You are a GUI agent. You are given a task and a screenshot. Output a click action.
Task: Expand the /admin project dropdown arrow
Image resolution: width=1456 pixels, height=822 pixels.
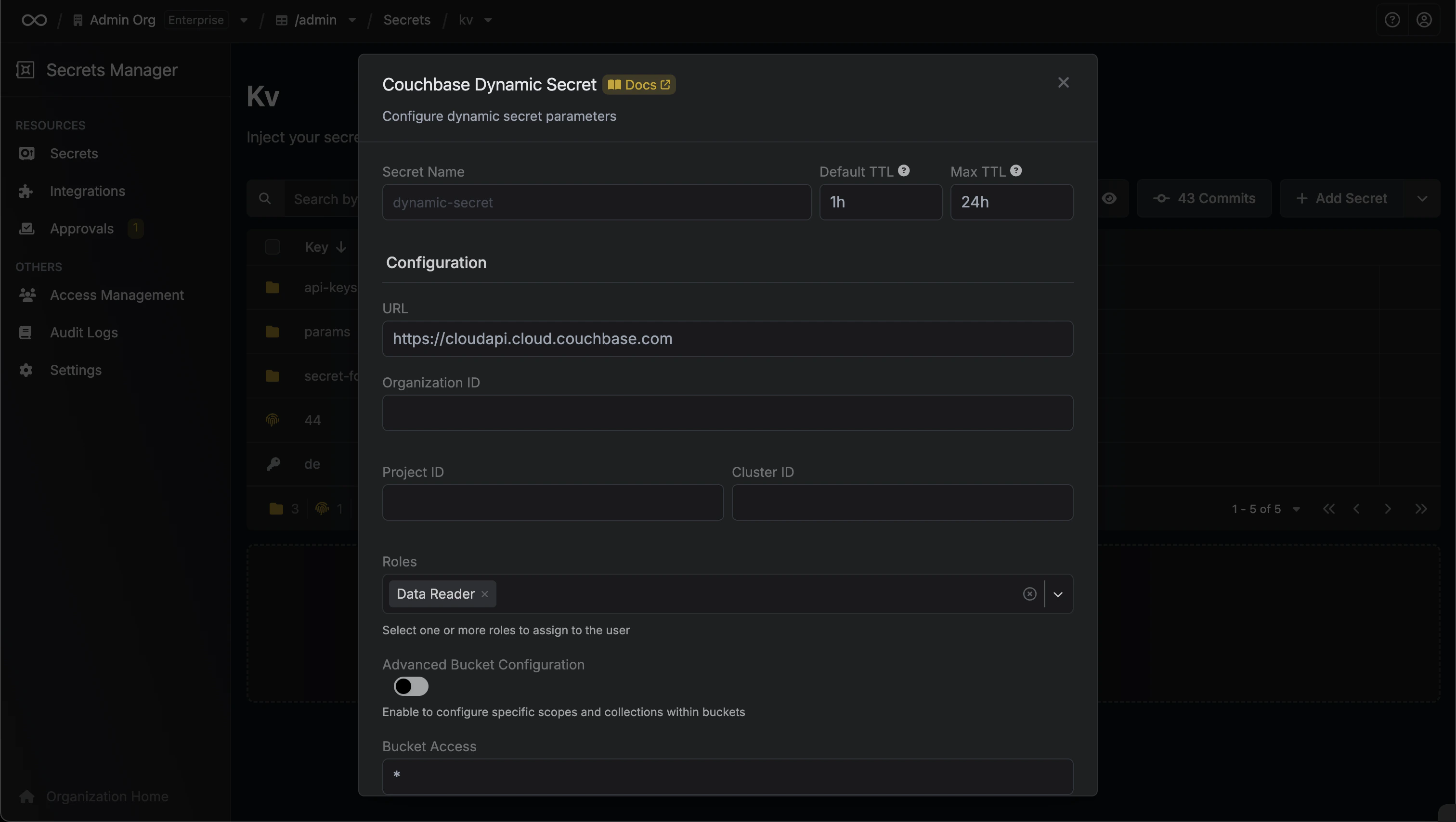[x=352, y=20]
